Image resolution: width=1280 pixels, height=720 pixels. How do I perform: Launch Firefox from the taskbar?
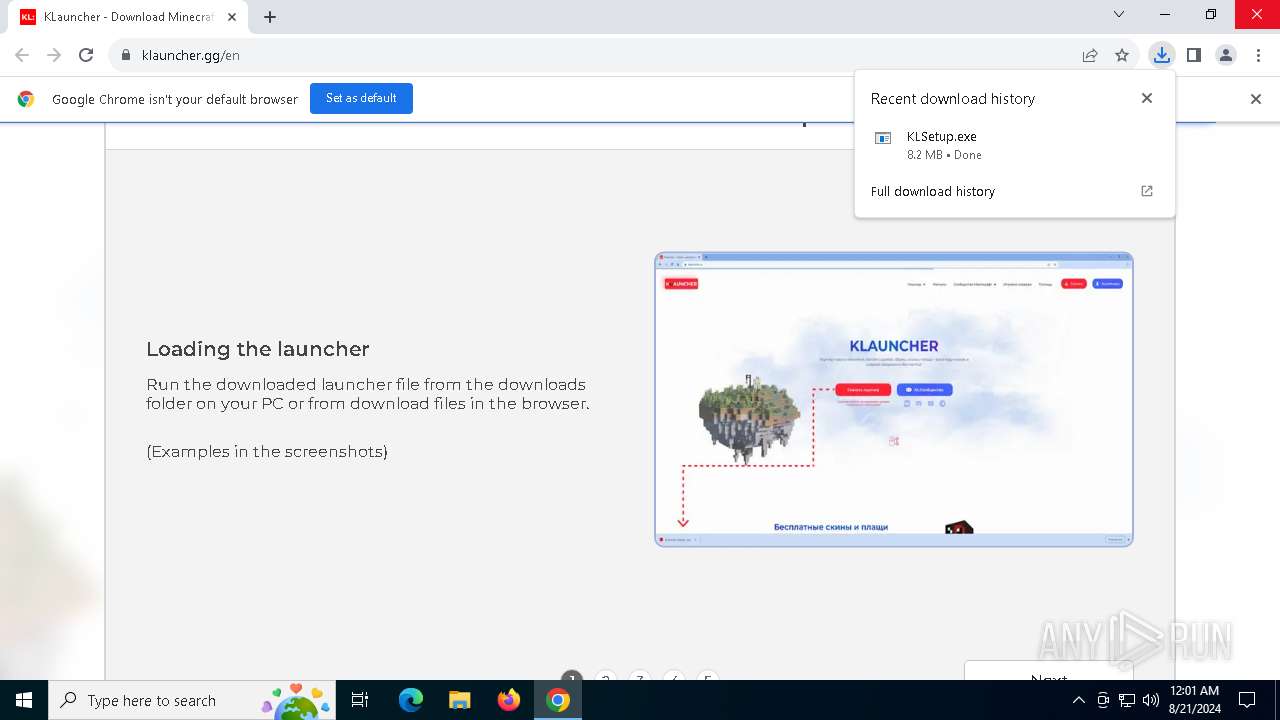[508, 700]
